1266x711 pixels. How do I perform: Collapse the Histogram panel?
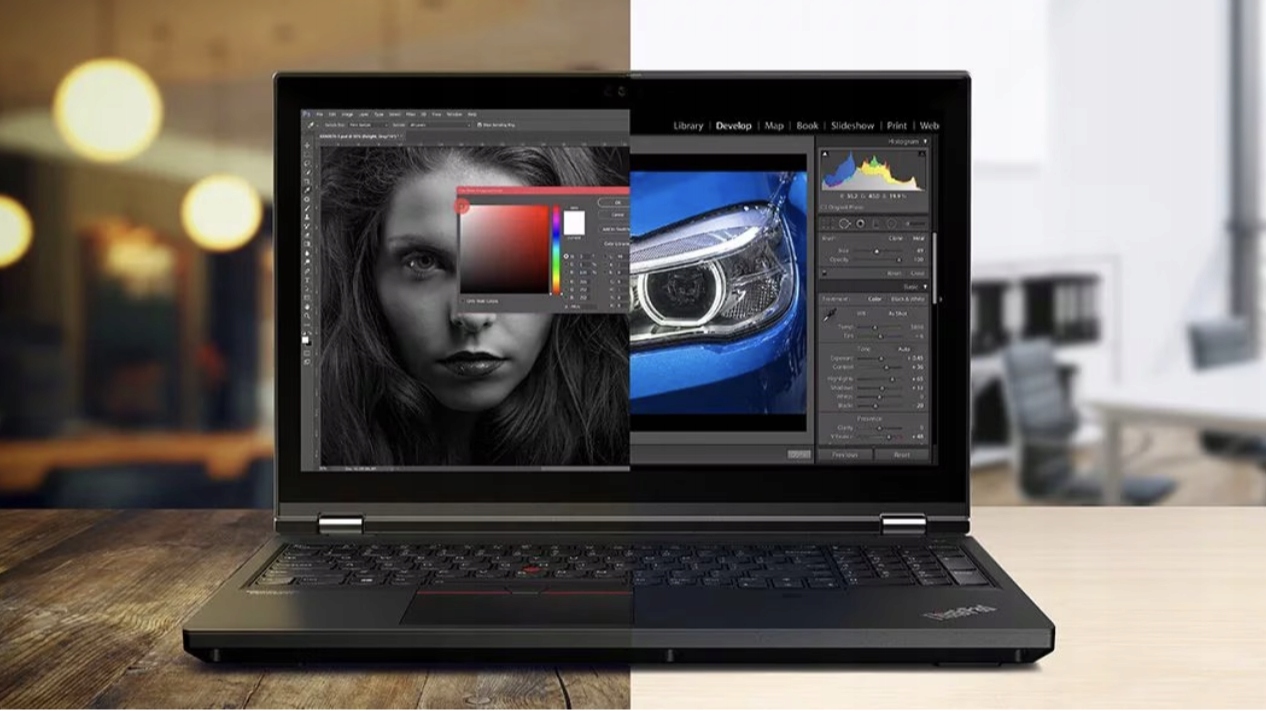pyautogui.click(x=925, y=142)
